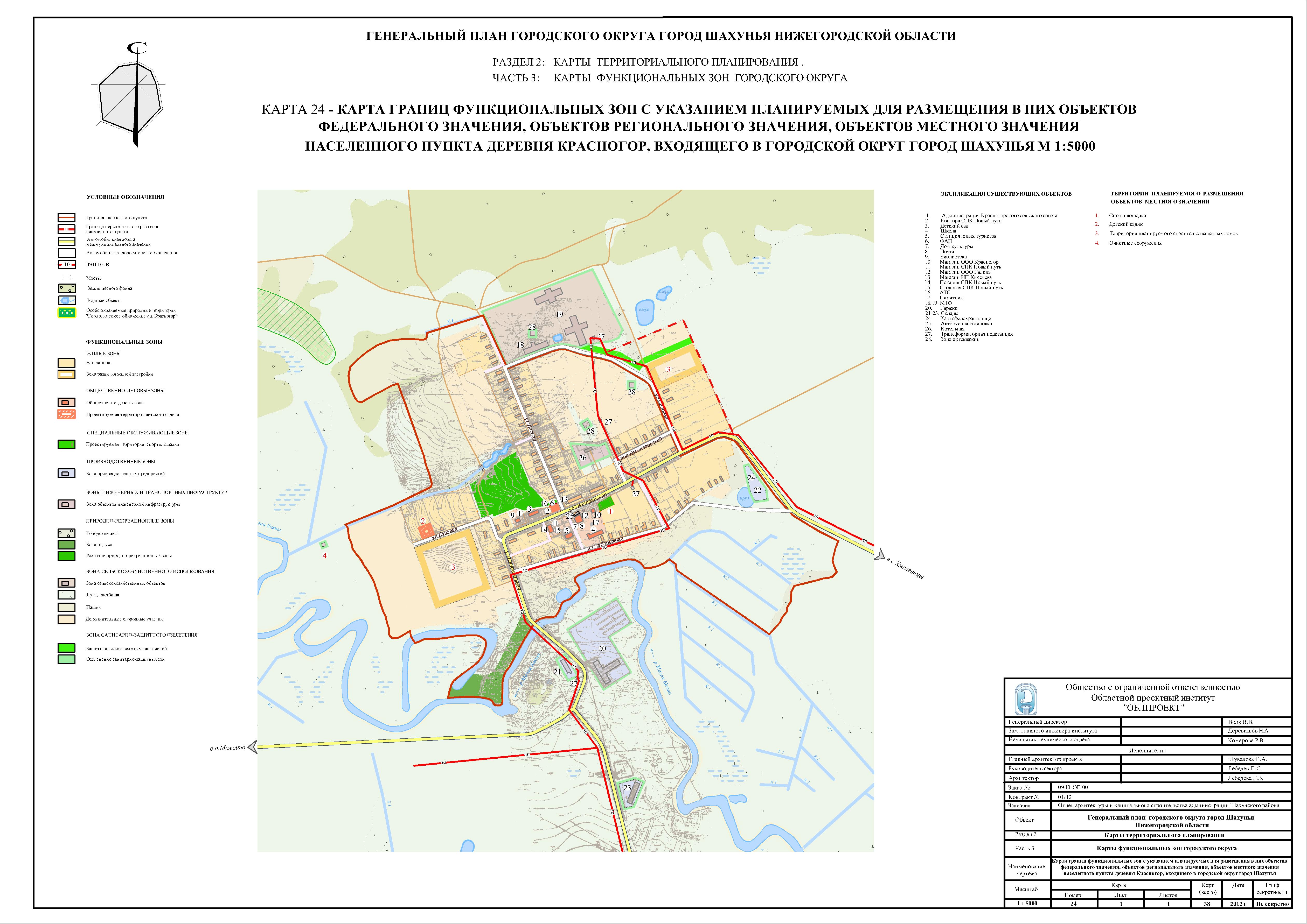Click the 'Дополнительные огородные участки' swatch
The width and height of the screenshot is (1307, 924).
coord(67,619)
